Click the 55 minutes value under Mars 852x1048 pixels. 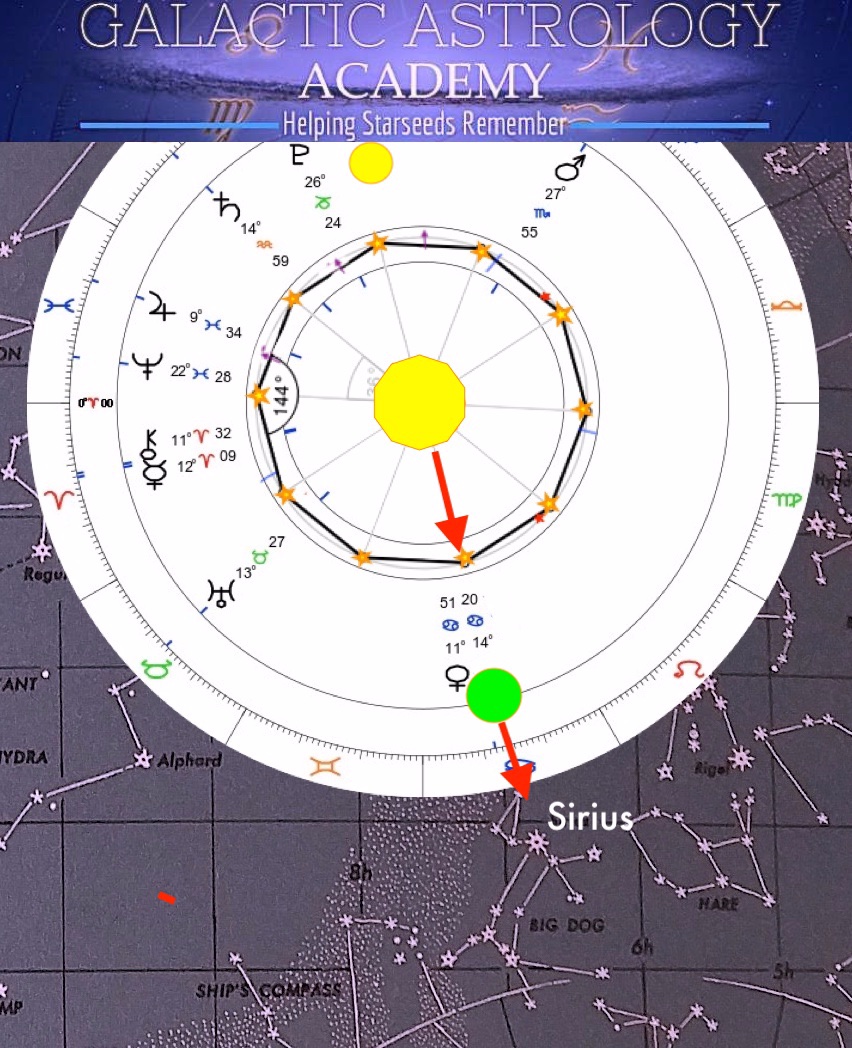tap(529, 232)
